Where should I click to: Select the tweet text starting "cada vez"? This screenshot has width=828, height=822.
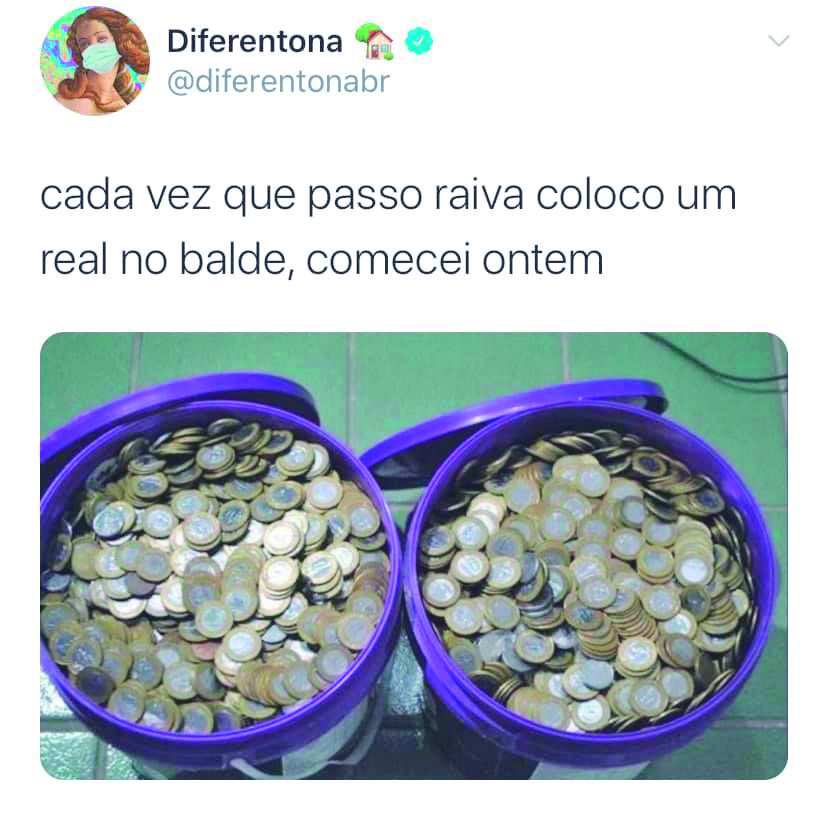pos(388,227)
